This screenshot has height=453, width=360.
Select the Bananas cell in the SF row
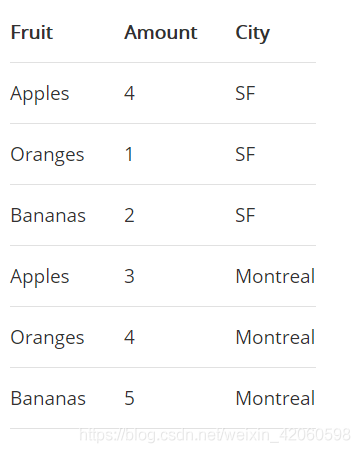(x=48, y=215)
